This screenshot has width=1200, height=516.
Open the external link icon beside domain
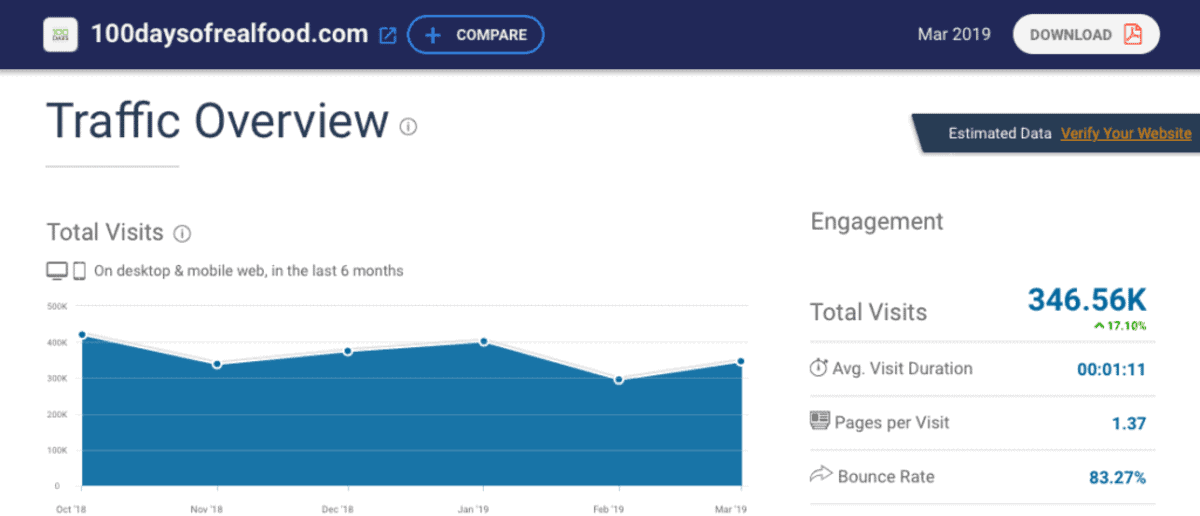pyautogui.click(x=388, y=35)
